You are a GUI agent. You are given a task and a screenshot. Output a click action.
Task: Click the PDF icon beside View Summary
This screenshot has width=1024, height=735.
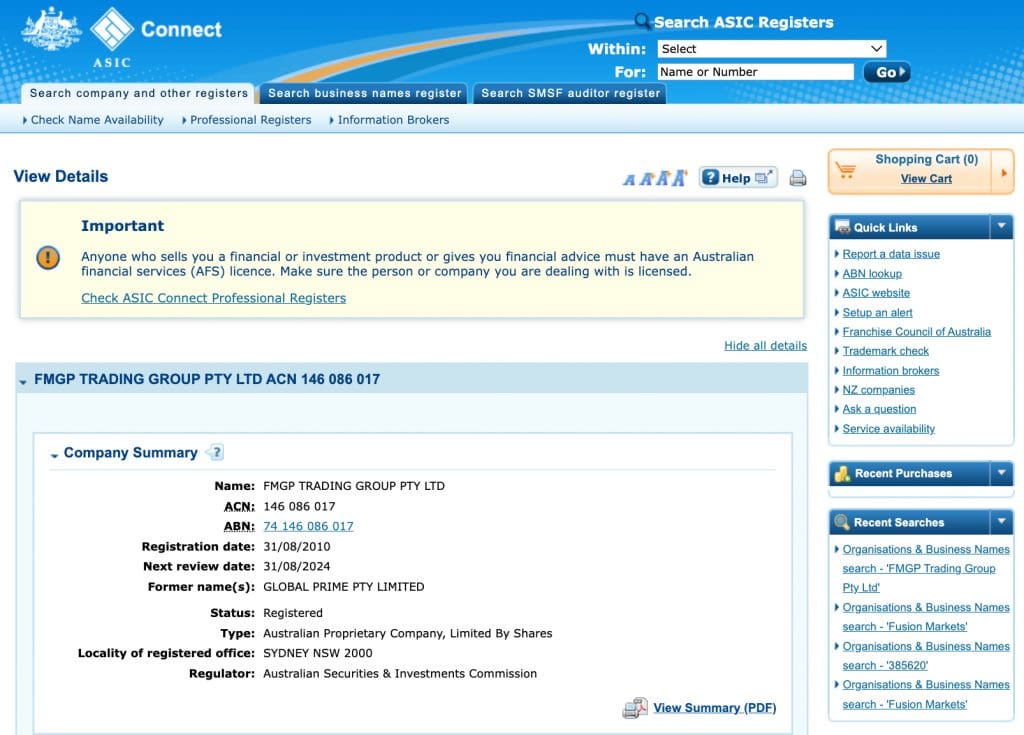(x=635, y=708)
